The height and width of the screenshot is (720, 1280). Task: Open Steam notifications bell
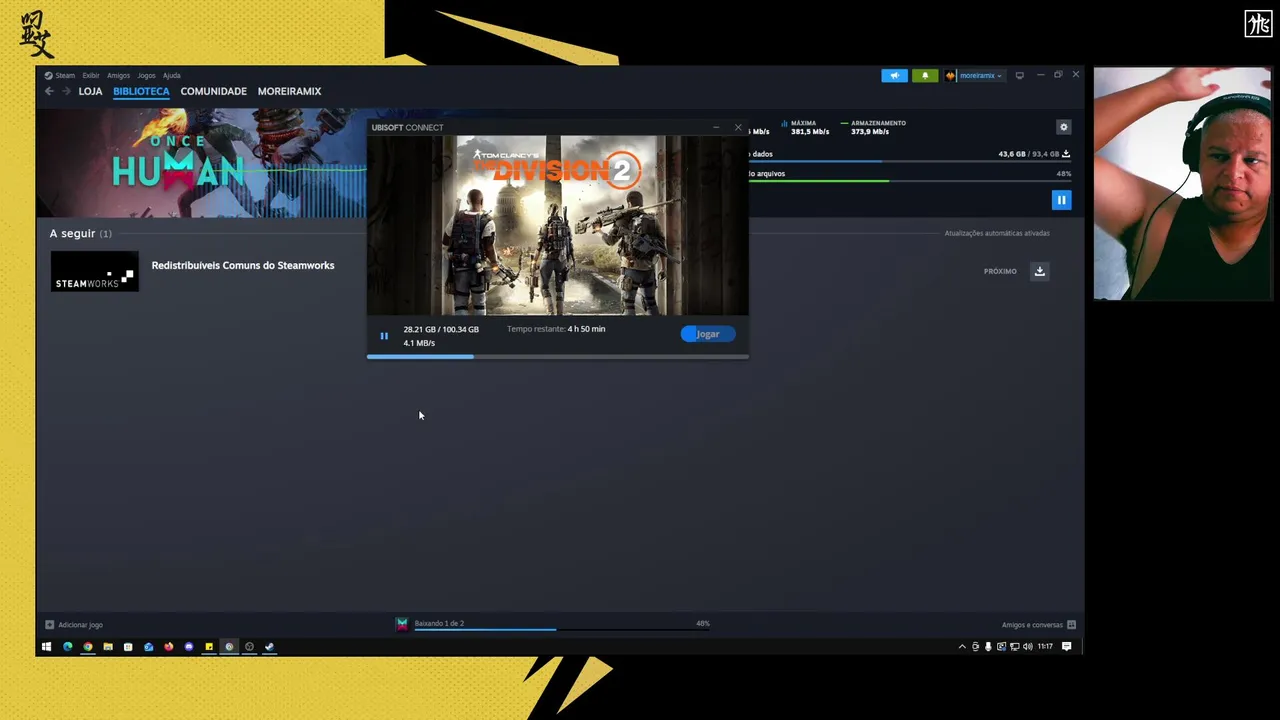(925, 75)
